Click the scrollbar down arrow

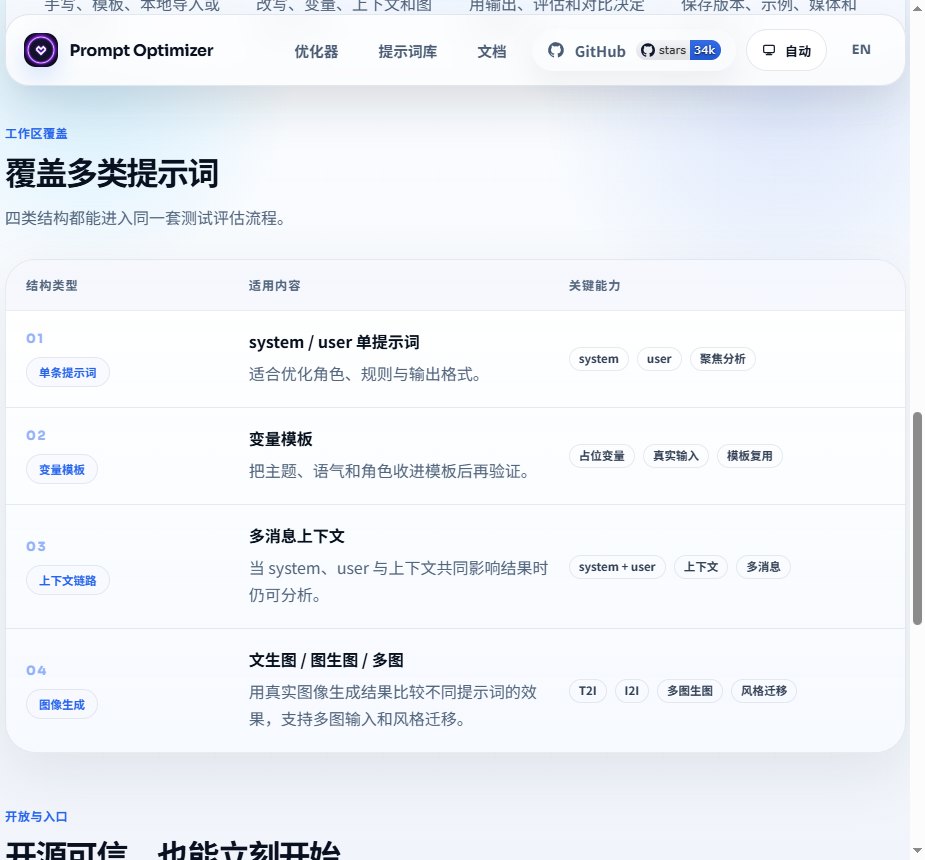[x=917, y=851]
